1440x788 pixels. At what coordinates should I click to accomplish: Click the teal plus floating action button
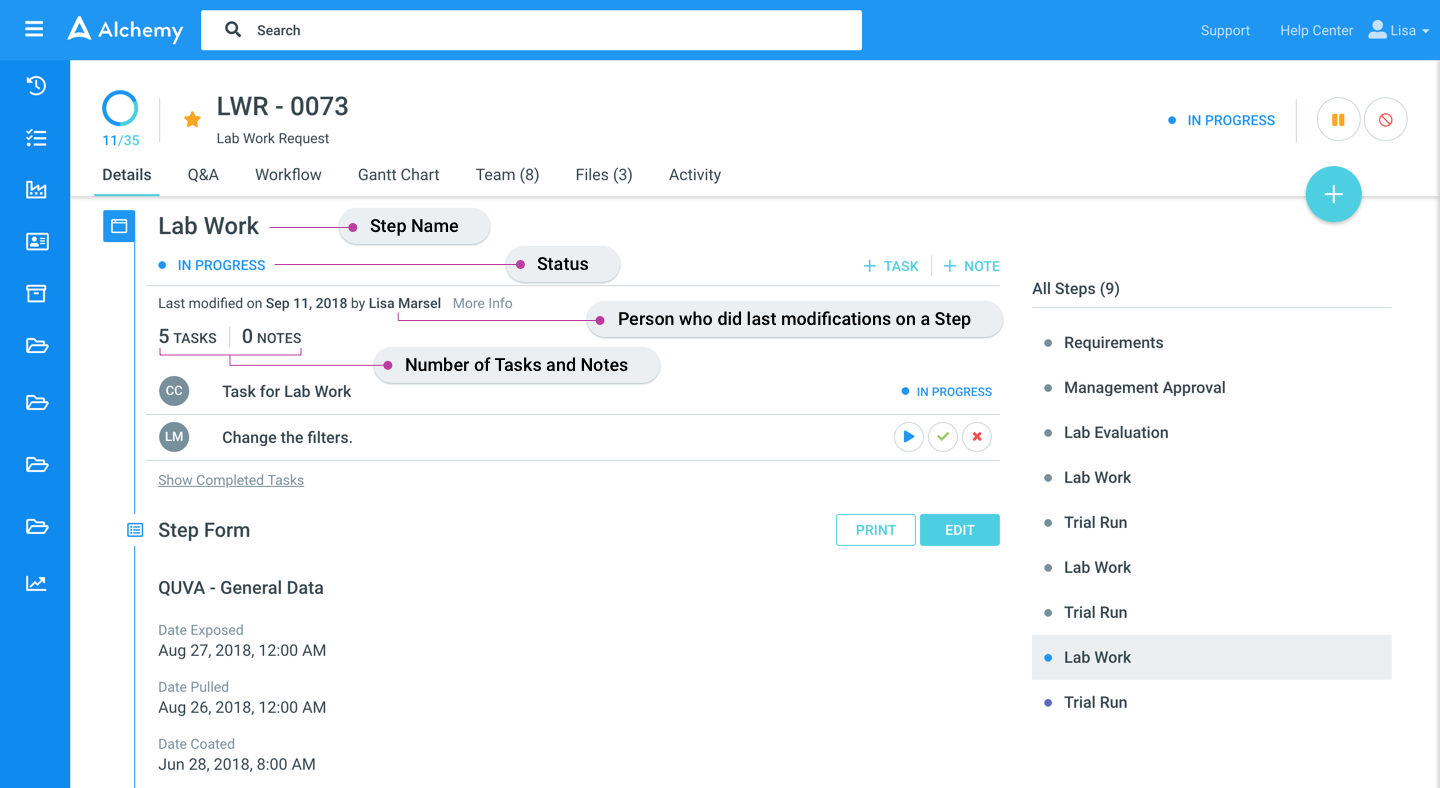(x=1334, y=194)
